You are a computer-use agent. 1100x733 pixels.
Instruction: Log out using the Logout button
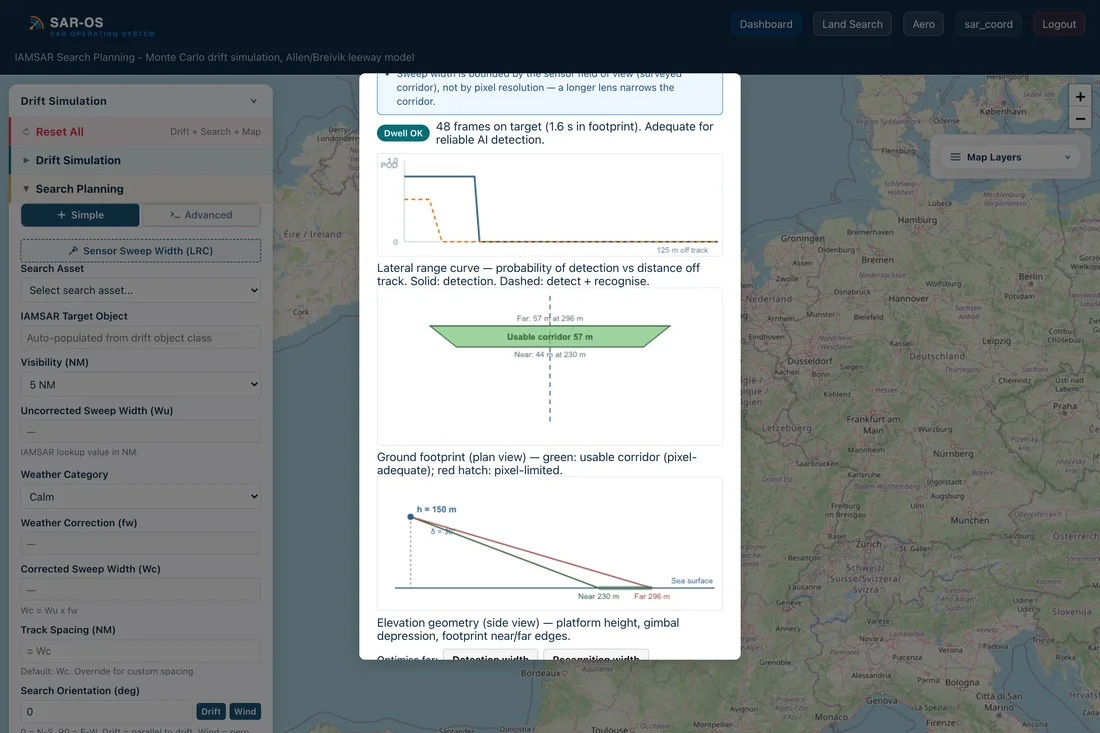[x=1059, y=24]
